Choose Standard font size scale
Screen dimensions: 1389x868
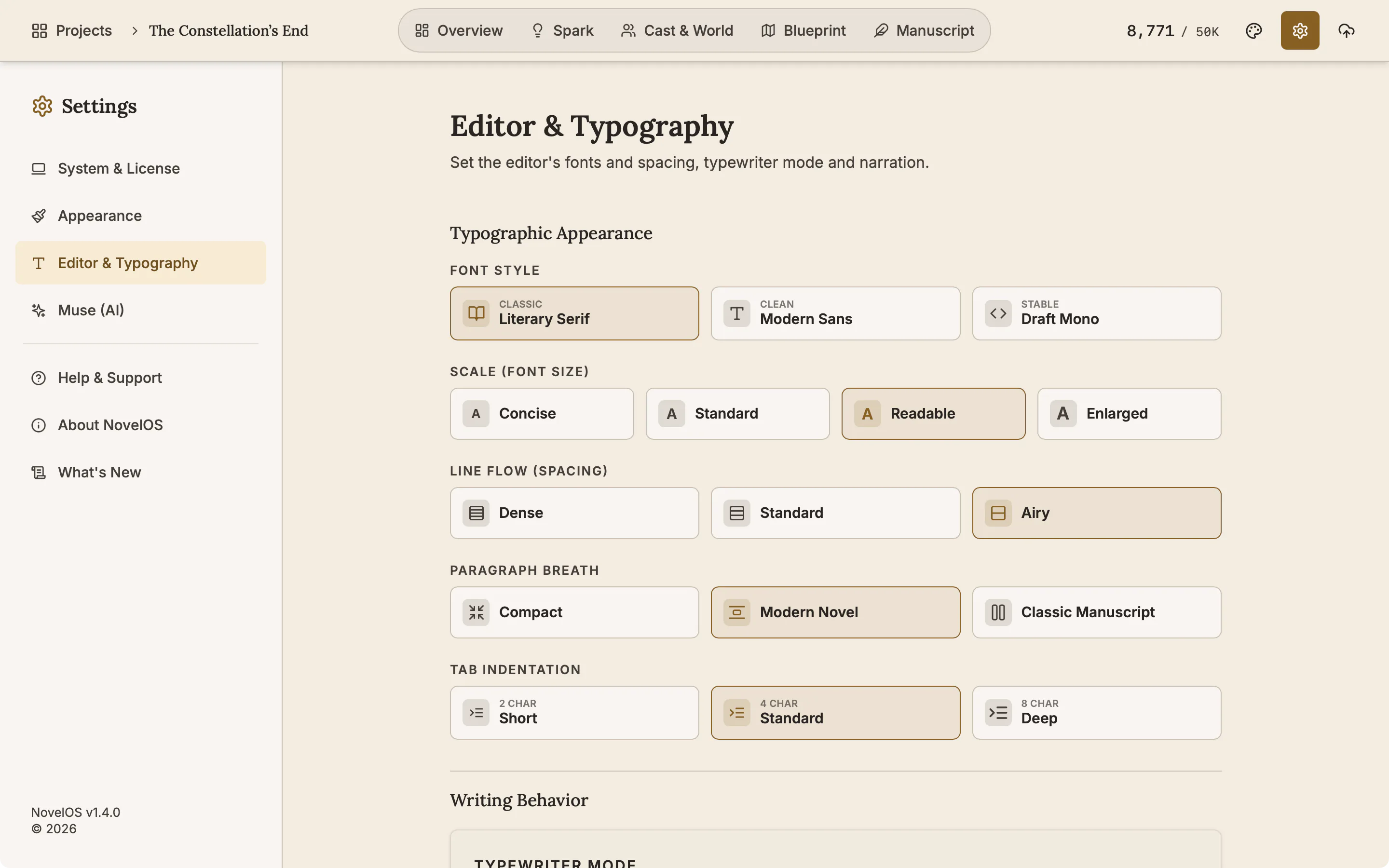coord(737,413)
